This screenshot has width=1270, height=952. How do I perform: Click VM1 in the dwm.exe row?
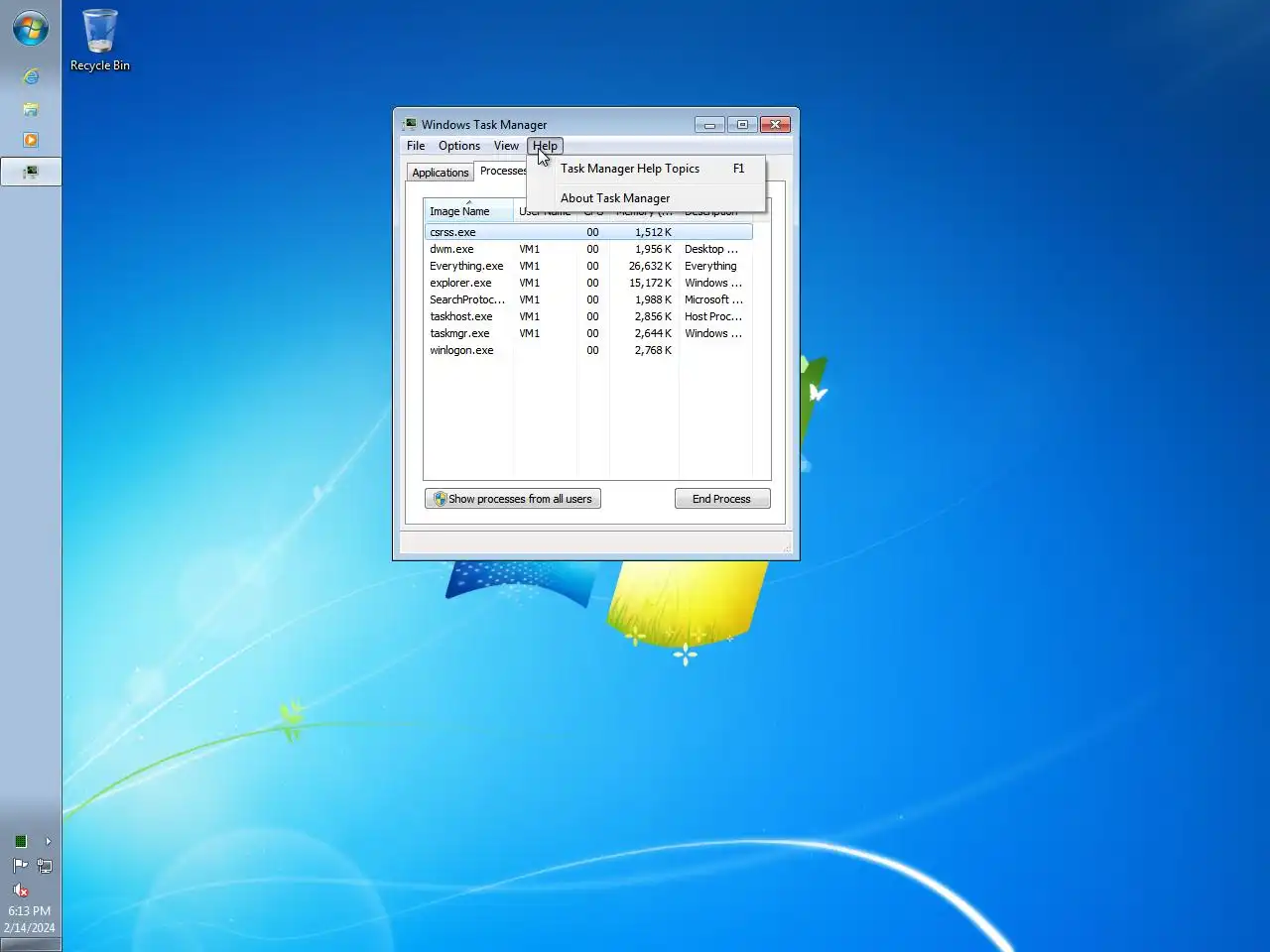pos(530,249)
